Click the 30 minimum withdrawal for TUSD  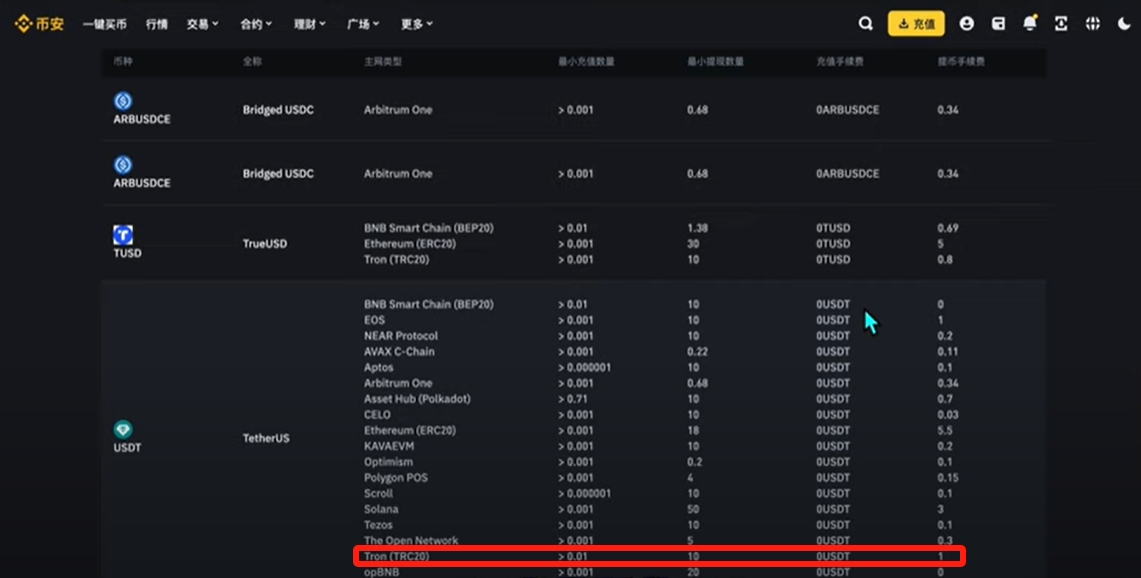point(693,244)
